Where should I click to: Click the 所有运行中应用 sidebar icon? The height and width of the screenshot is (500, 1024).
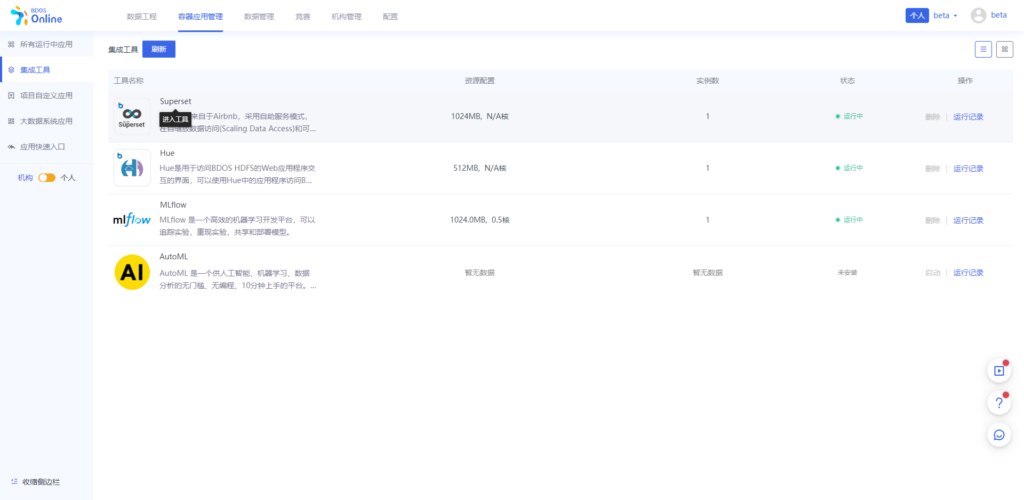(x=11, y=44)
